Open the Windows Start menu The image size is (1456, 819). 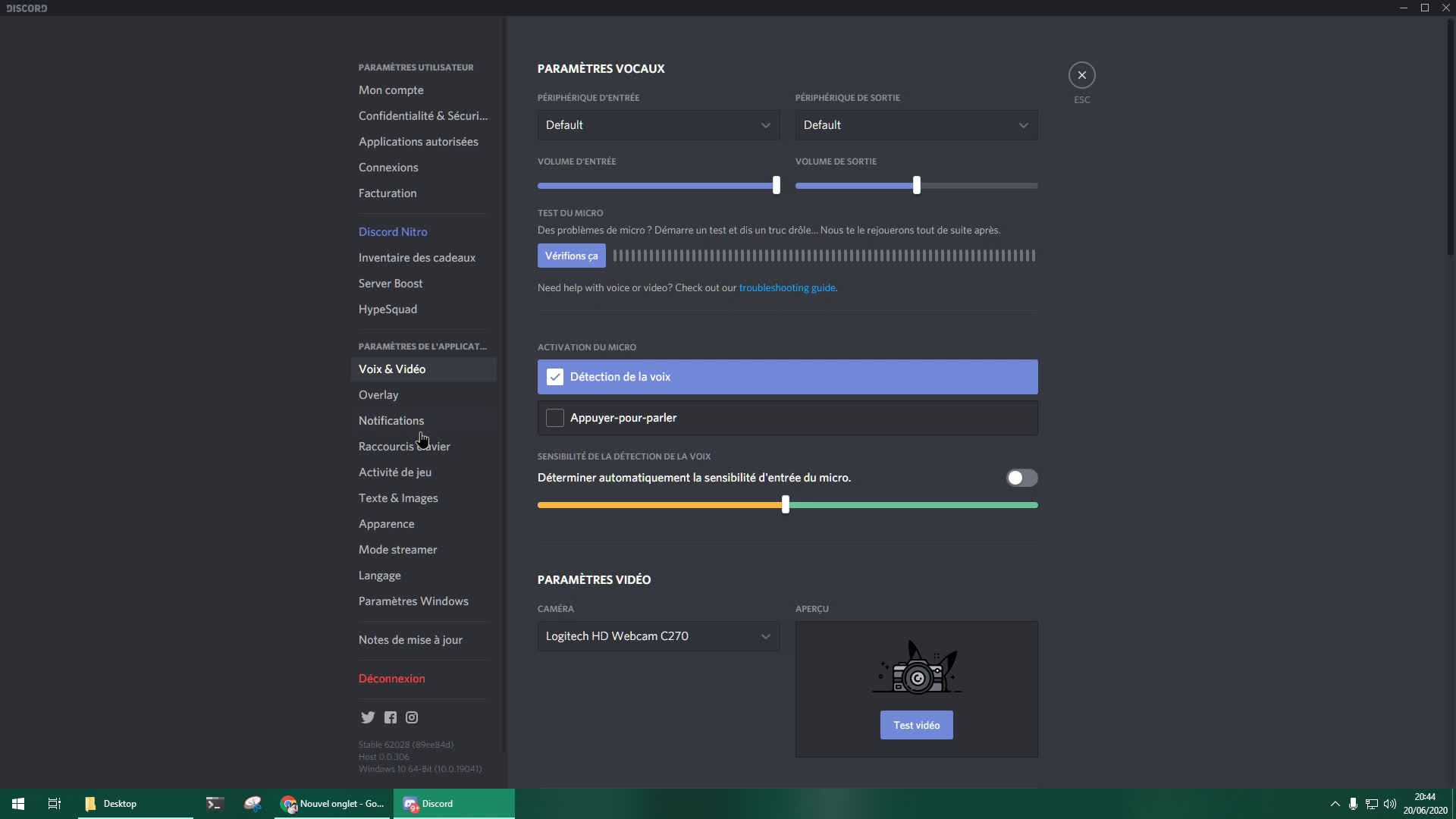(x=18, y=804)
